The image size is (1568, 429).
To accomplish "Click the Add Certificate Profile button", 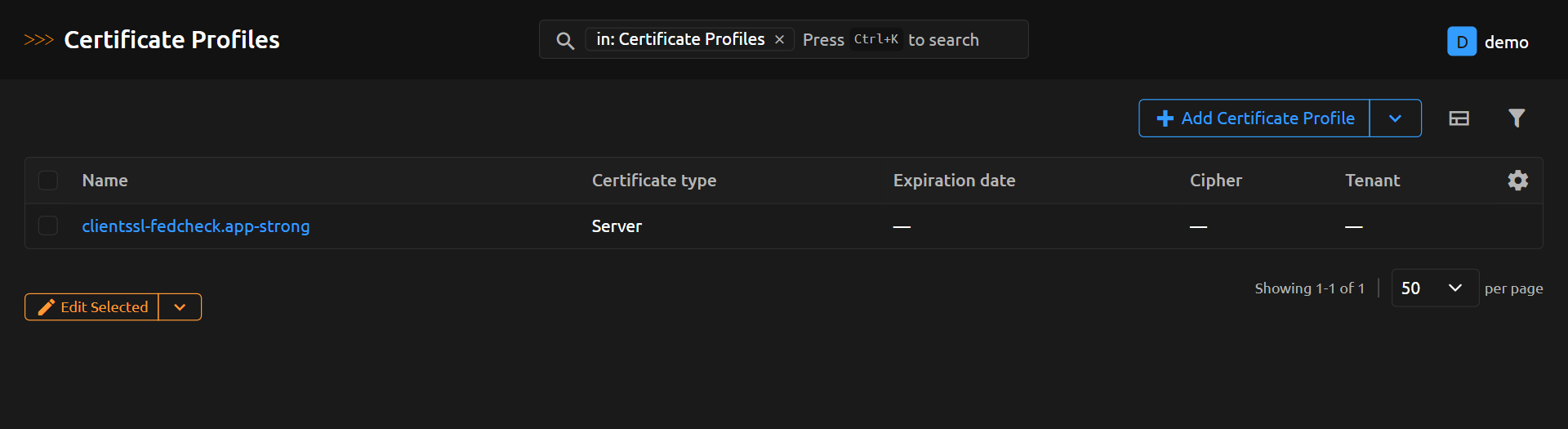I will (1254, 118).
